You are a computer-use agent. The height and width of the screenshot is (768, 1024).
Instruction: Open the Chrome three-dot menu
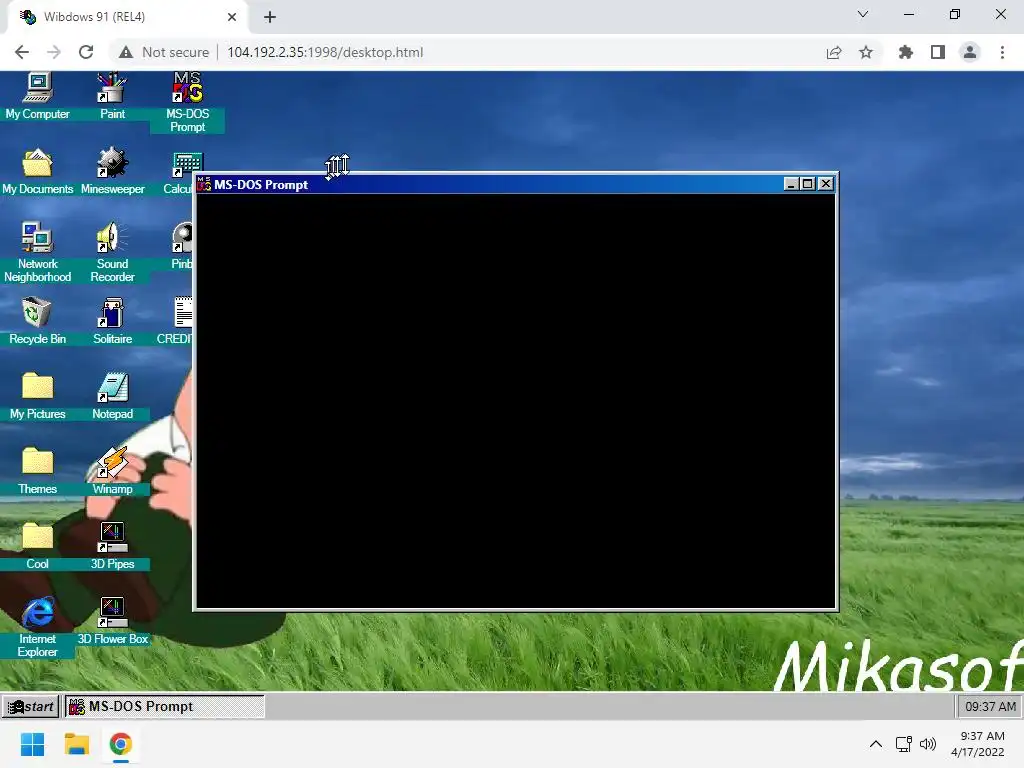[1002, 52]
